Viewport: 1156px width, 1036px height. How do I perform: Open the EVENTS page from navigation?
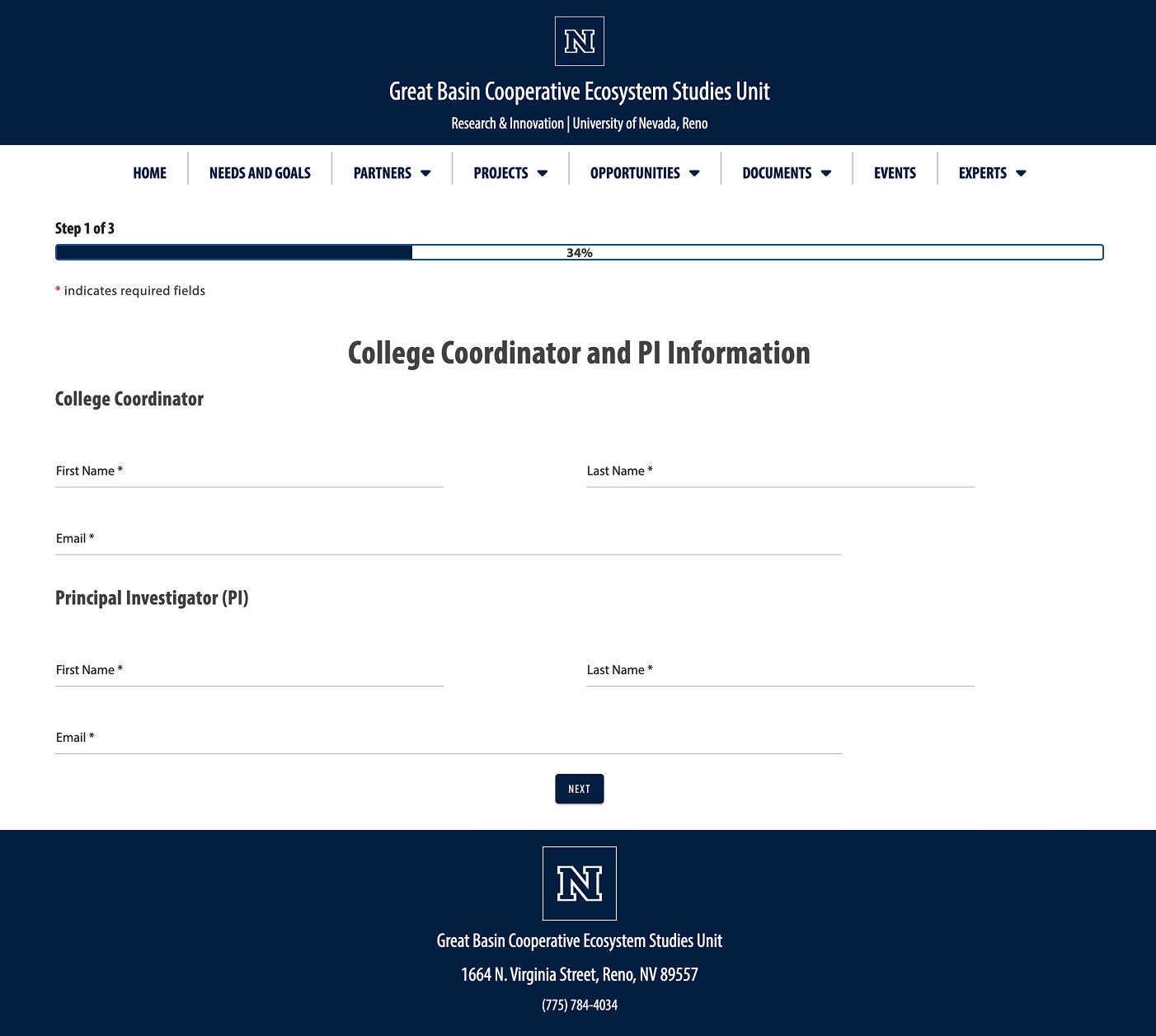pos(895,173)
